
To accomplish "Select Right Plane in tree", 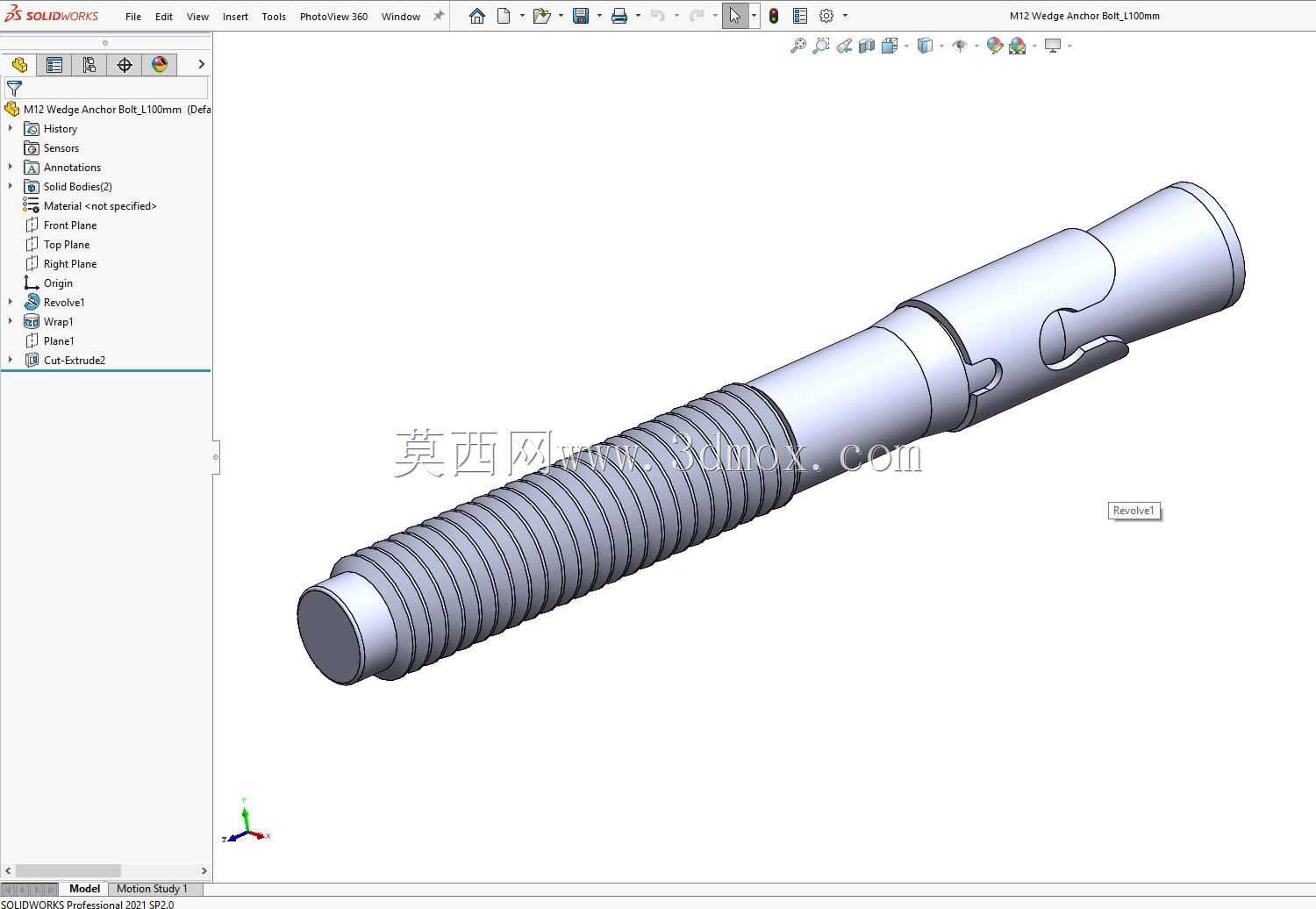I will pos(70,264).
